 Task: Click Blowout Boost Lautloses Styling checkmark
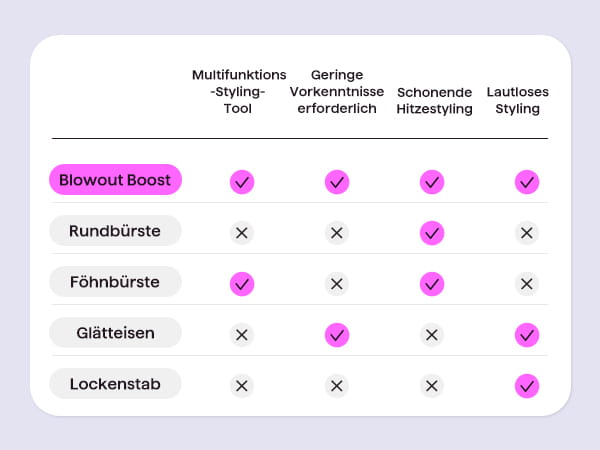(527, 182)
